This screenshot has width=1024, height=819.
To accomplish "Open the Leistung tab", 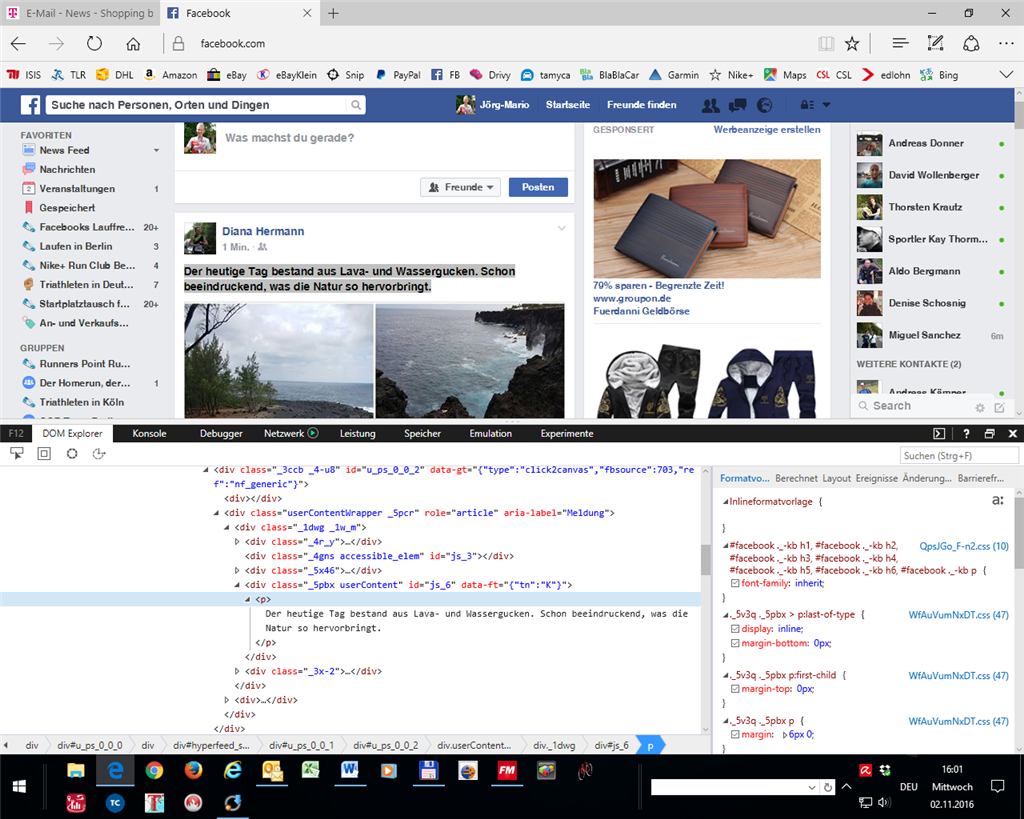I will 357,434.
